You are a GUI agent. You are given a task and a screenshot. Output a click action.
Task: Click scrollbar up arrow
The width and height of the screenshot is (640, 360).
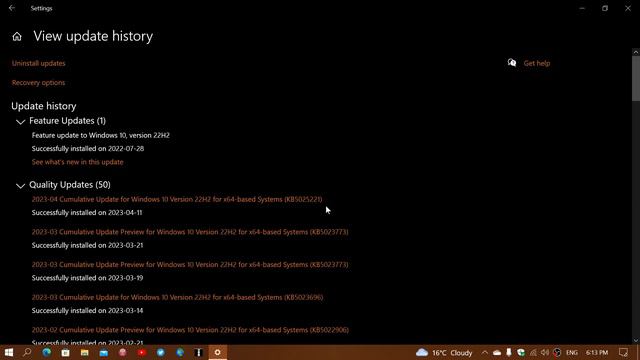636,52
